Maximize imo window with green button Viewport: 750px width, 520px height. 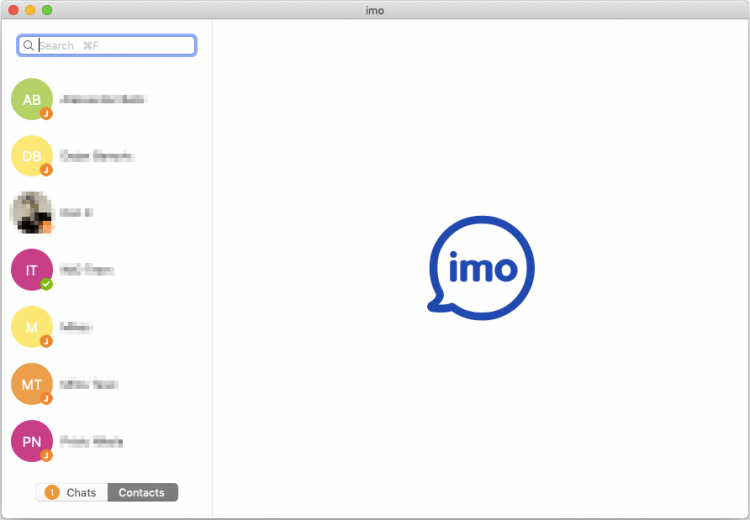47,10
